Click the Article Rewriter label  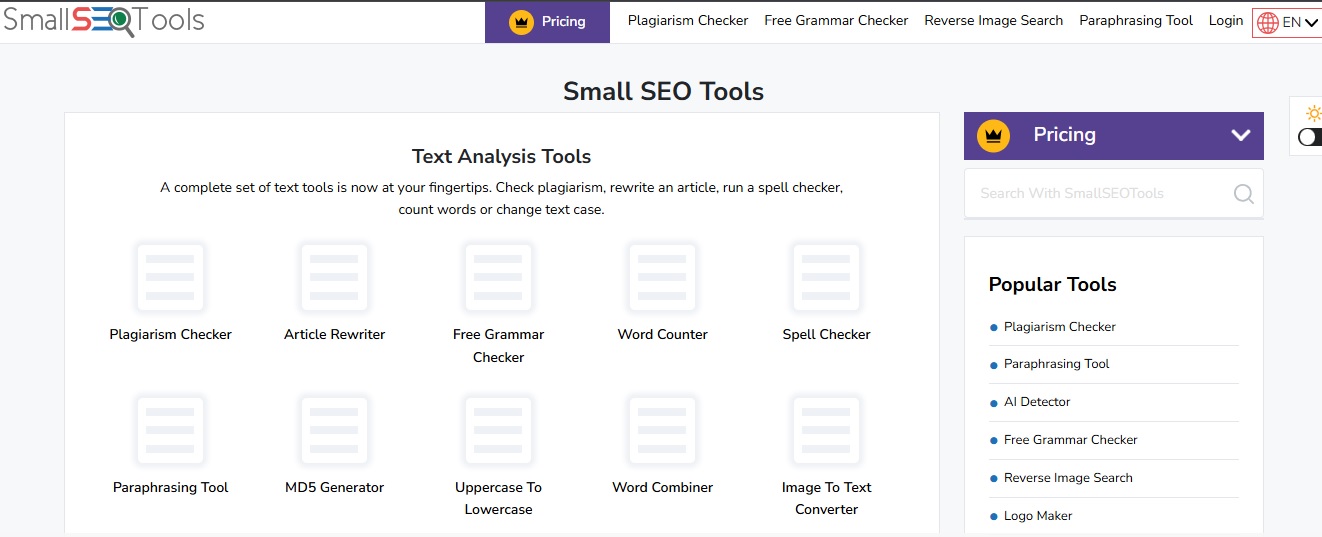(334, 334)
